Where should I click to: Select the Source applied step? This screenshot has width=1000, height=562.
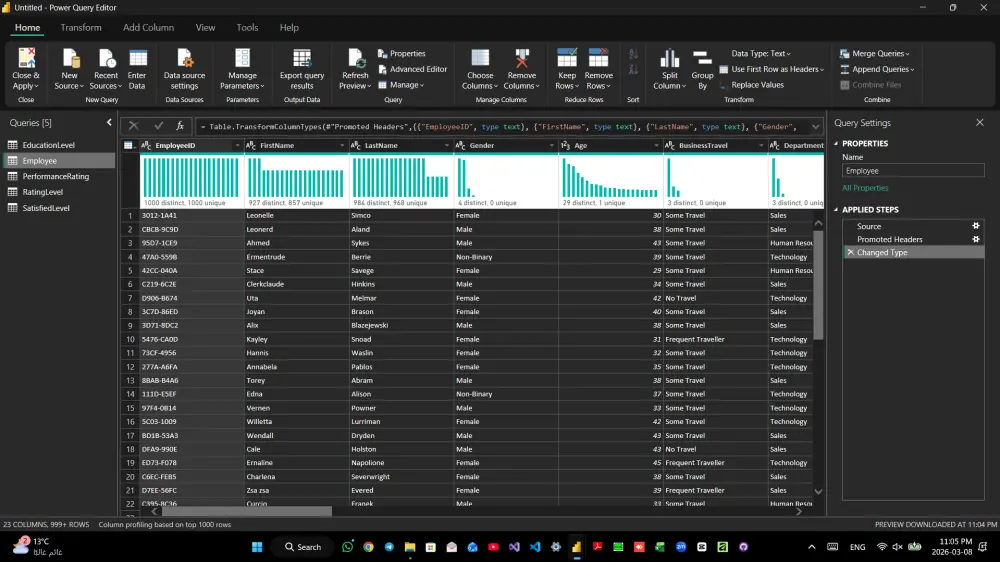[869, 226]
